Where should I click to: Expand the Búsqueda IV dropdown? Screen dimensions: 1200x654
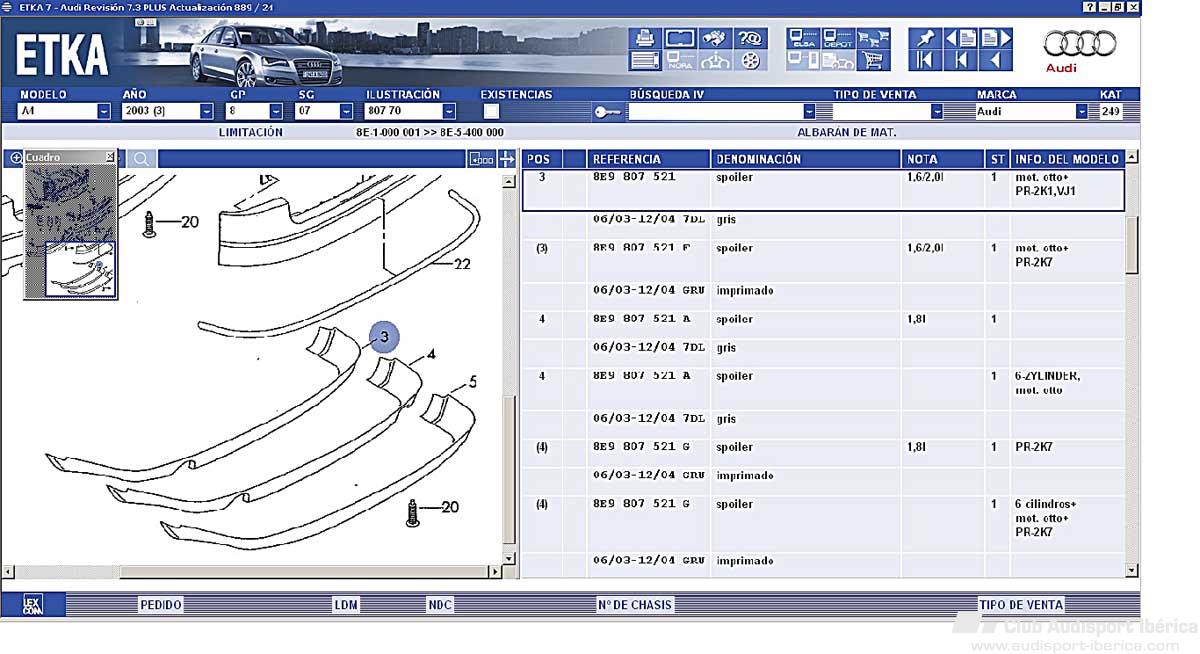(x=809, y=112)
